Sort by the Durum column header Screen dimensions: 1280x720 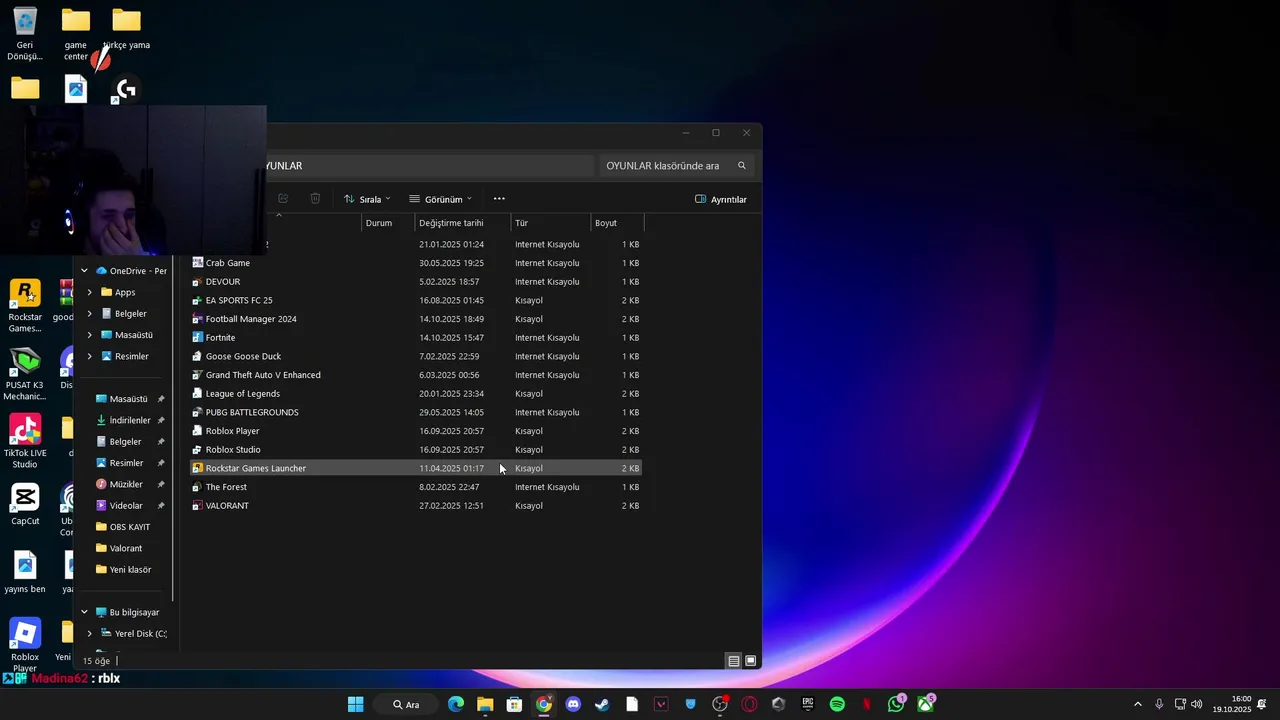pos(387,223)
